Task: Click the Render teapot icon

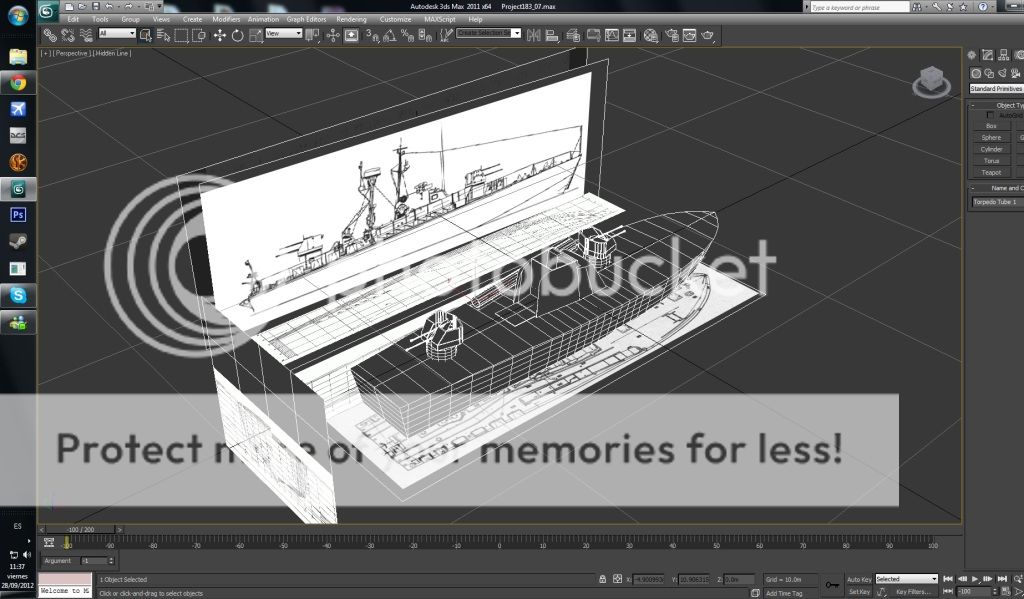Action: [x=709, y=35]
